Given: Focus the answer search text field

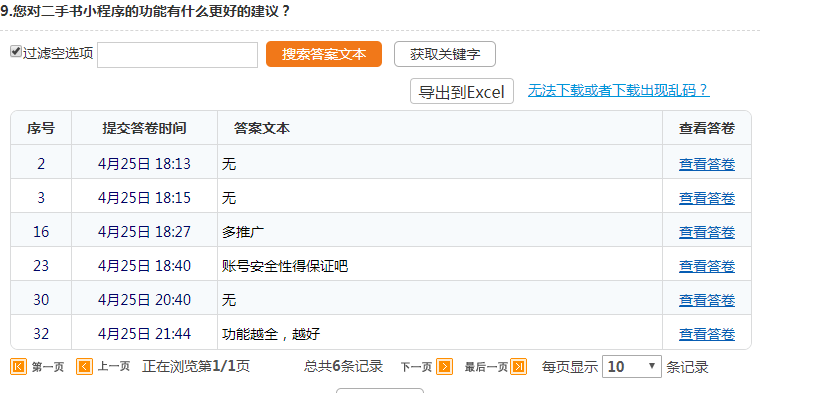Looking at the screenshot, I should click(177, 55).
